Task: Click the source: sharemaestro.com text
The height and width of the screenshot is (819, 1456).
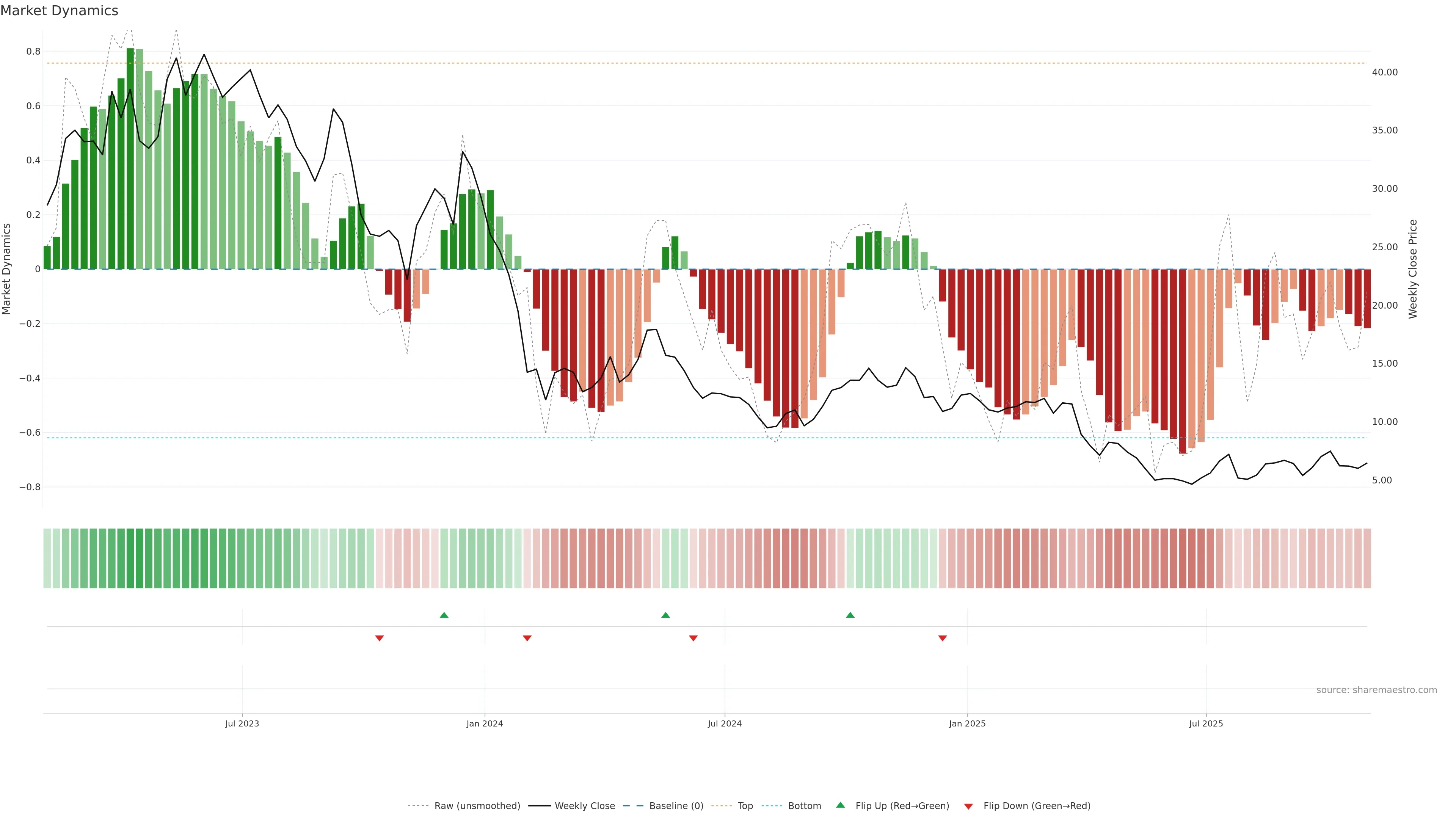Action: point(1376,690)
